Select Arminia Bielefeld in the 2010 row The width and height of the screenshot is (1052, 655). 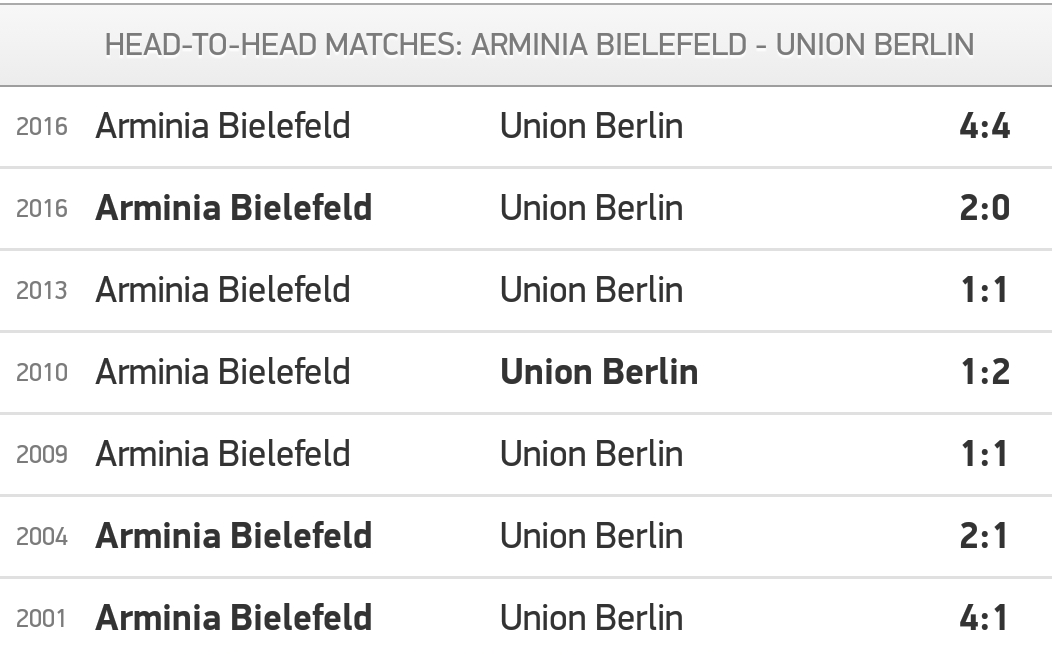223,372
